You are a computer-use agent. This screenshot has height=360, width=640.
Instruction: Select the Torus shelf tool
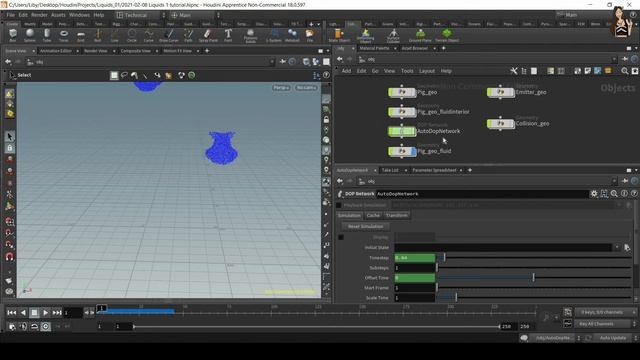[64, 35]
